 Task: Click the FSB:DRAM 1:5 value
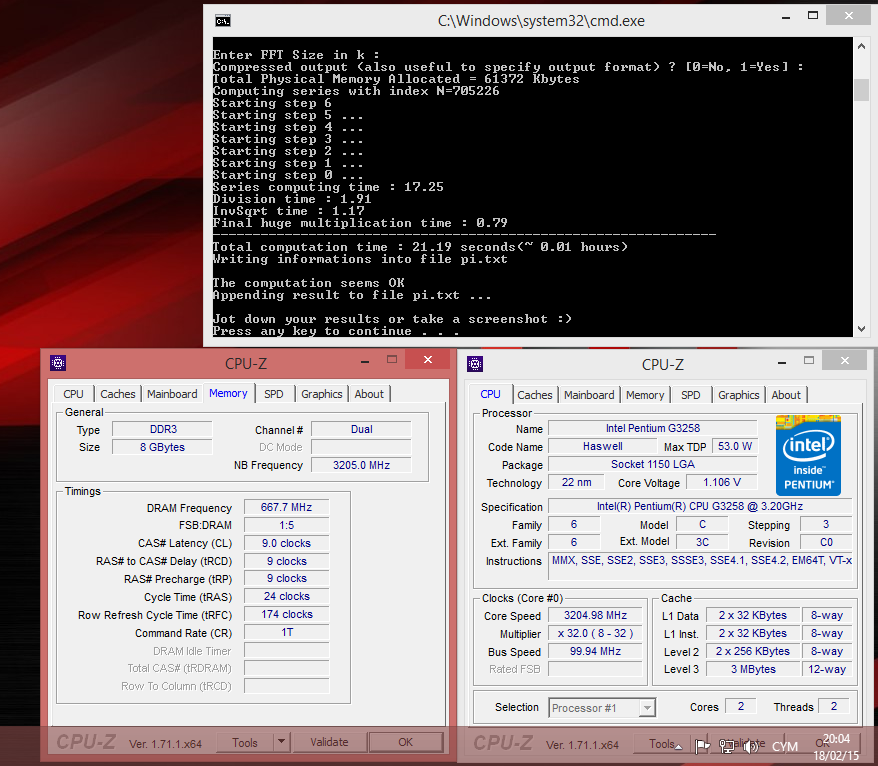coord(287,525)
